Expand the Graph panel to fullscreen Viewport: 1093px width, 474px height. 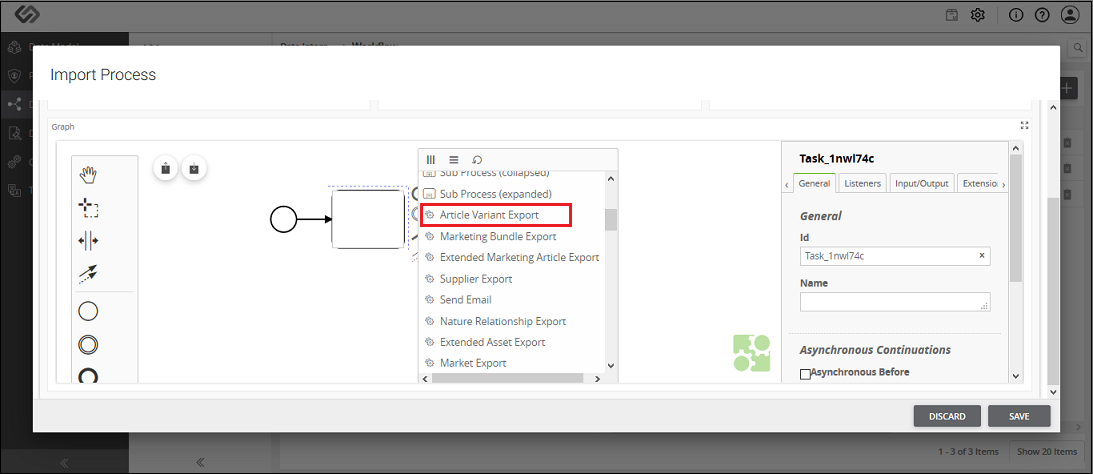click(1024, 125)
